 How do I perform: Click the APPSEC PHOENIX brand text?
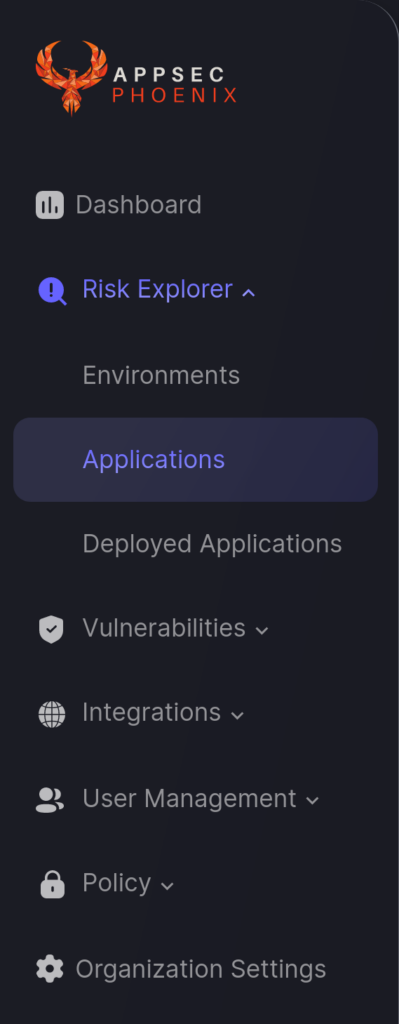tap(174, 85)
